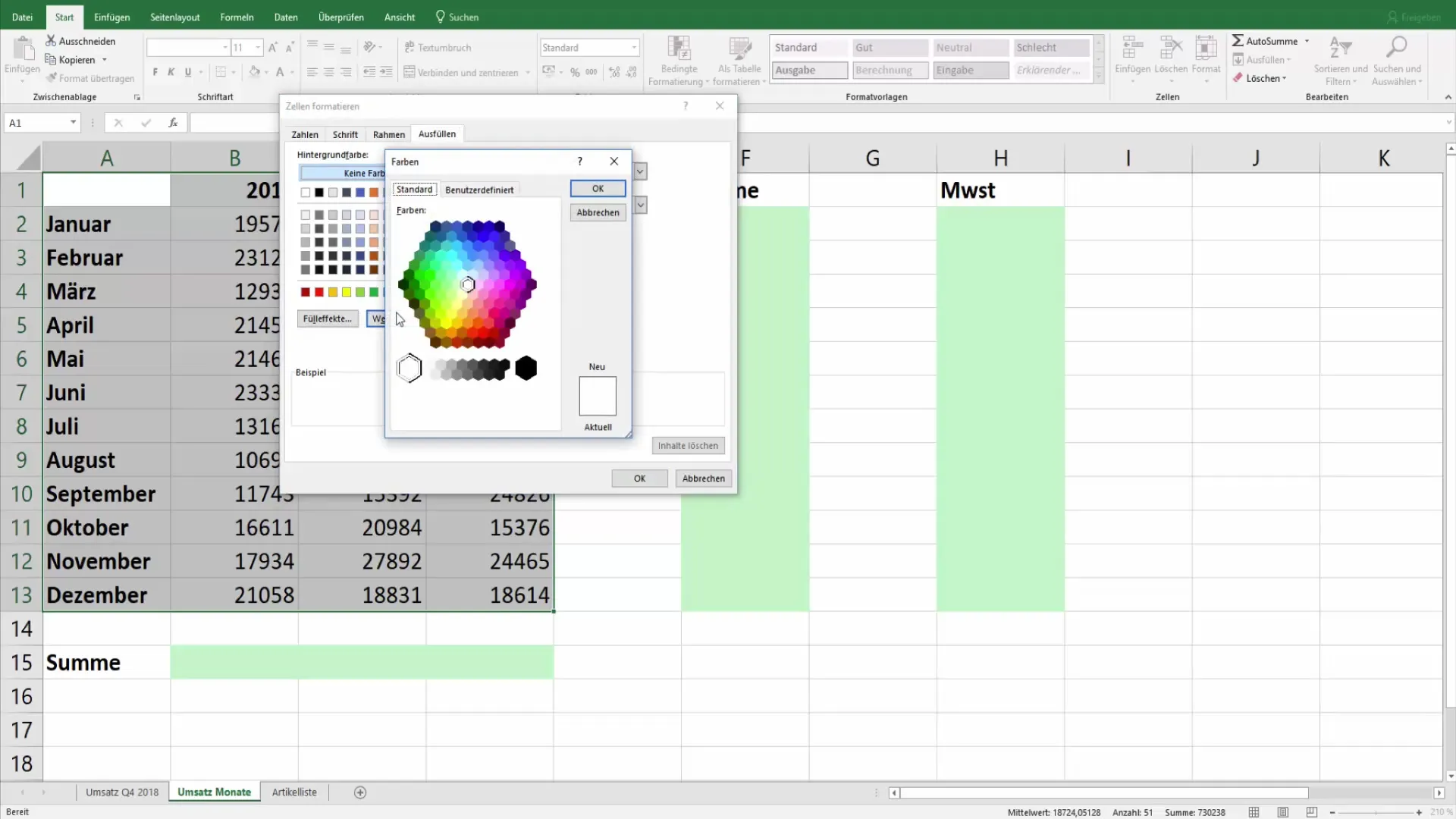This screenshot has width=1456, height=819.
Task: Click the page layout view status icon
Action: tap(1282, 812)
